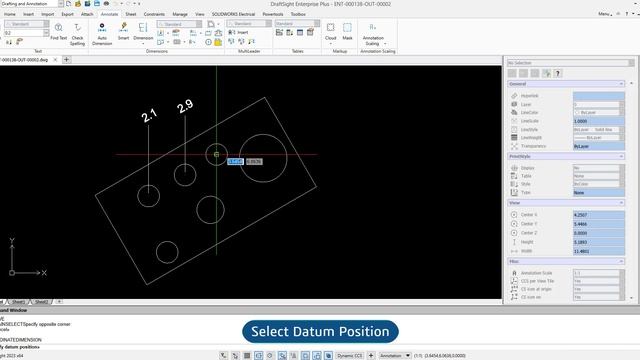Open the Menu button at top right
Viewport: 640px width, 360px height.
605,14
